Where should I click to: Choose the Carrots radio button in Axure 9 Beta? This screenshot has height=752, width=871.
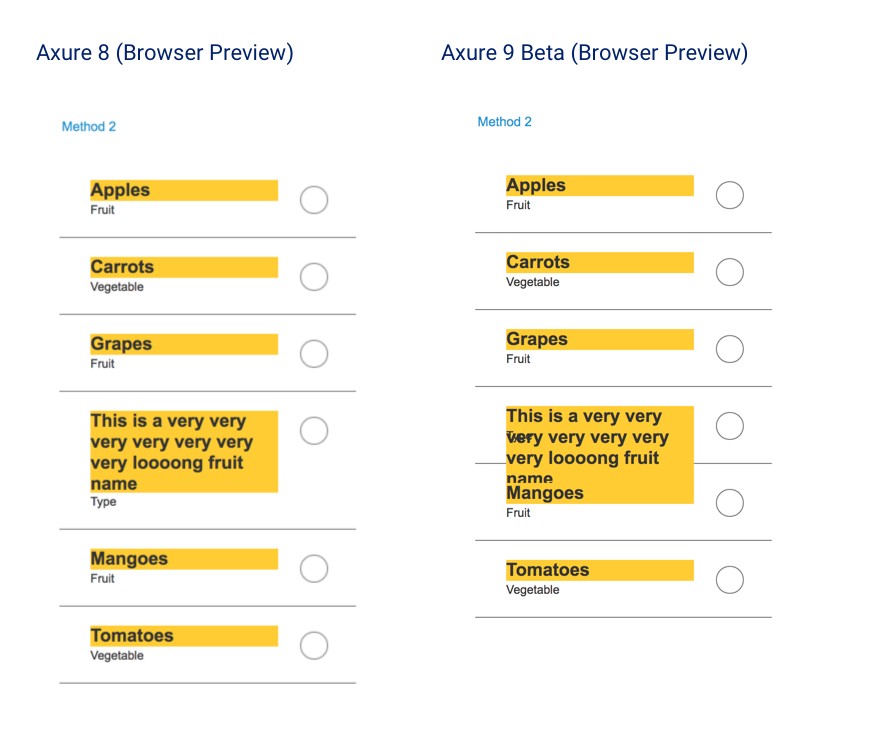point(729,271)
